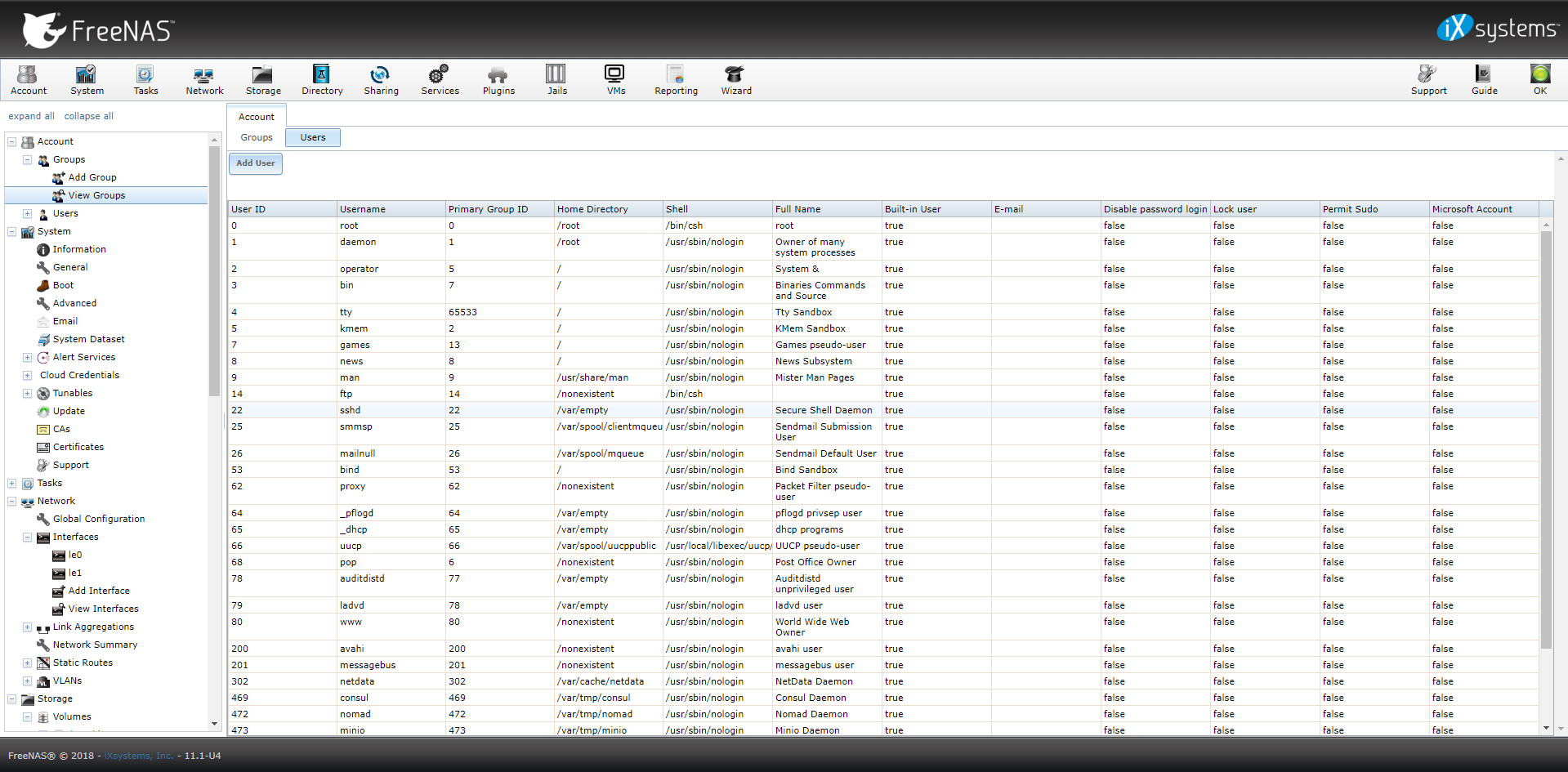The width and height of the screenshot is (1568, 772).
Task: Click the iXsystems logo
Action: pos(1498,29)
